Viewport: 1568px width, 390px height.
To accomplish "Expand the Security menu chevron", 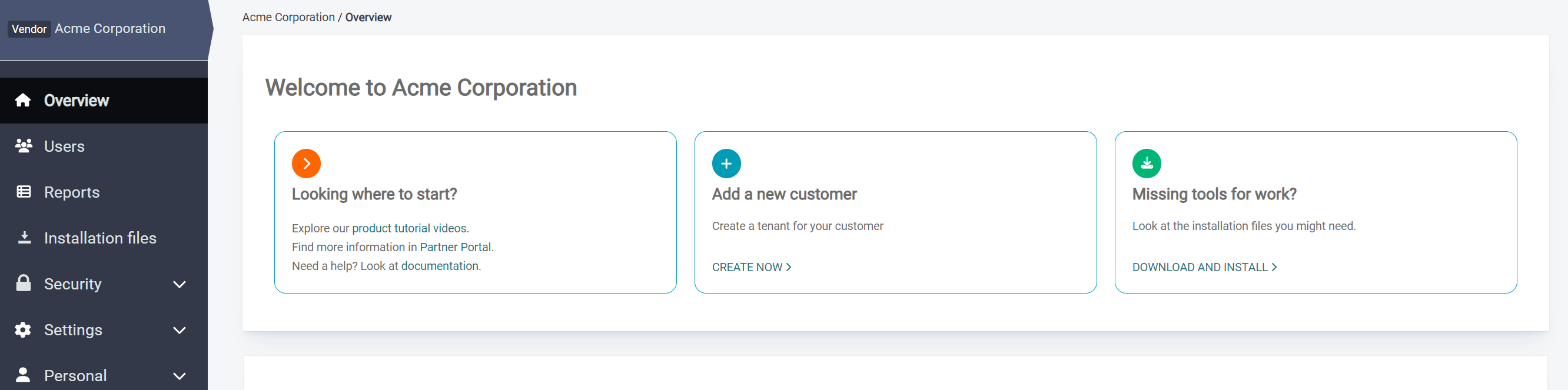I will click(x=179, y=284).
